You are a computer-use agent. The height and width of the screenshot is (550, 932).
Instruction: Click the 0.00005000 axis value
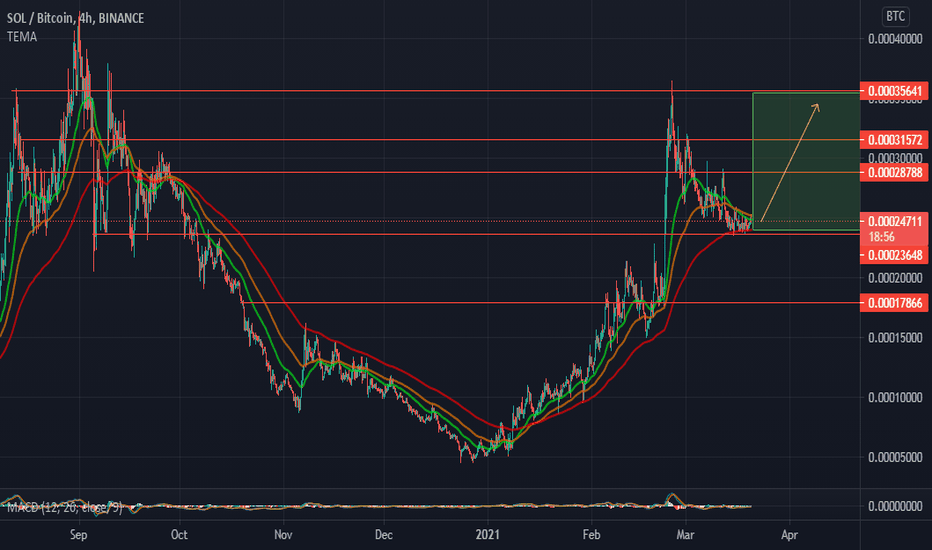coord(895,457)
